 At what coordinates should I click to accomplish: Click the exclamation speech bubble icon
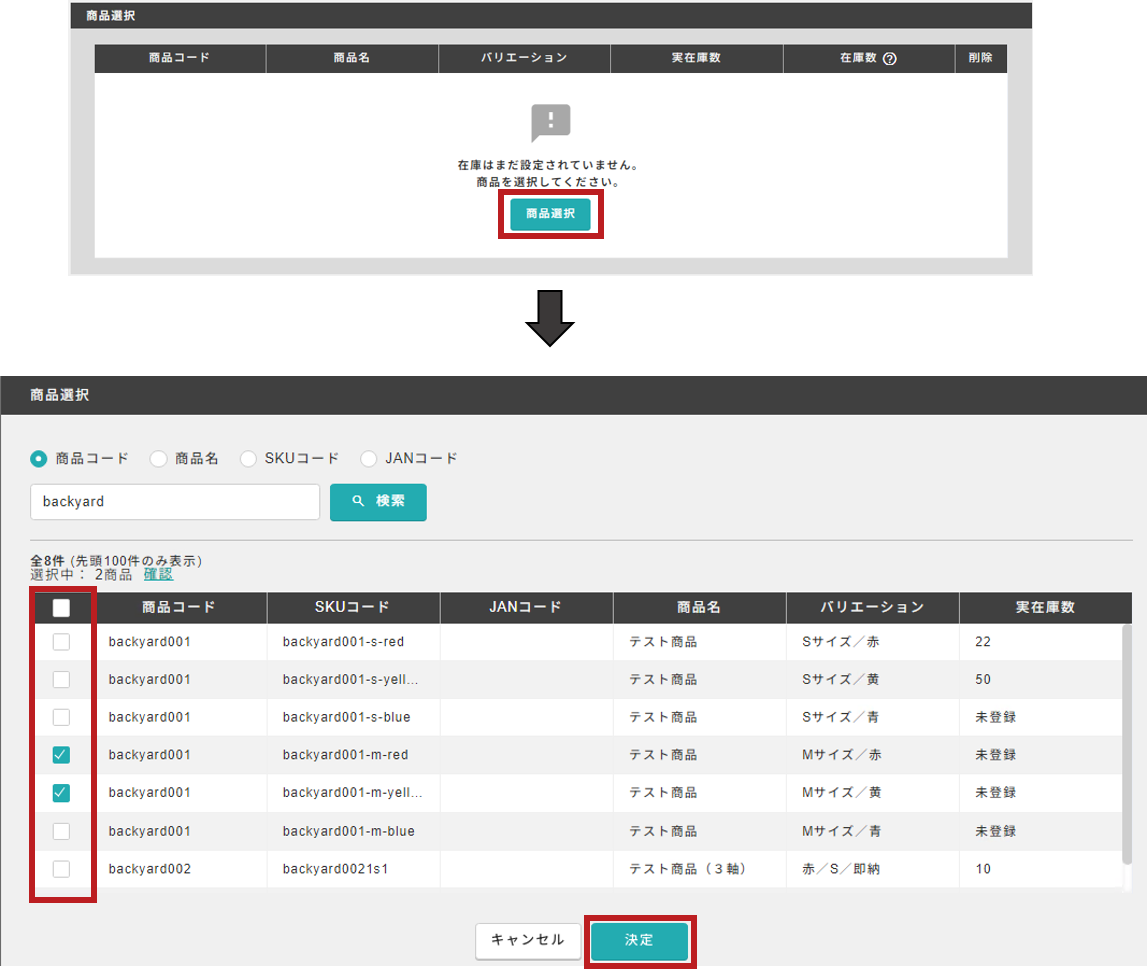550,122
